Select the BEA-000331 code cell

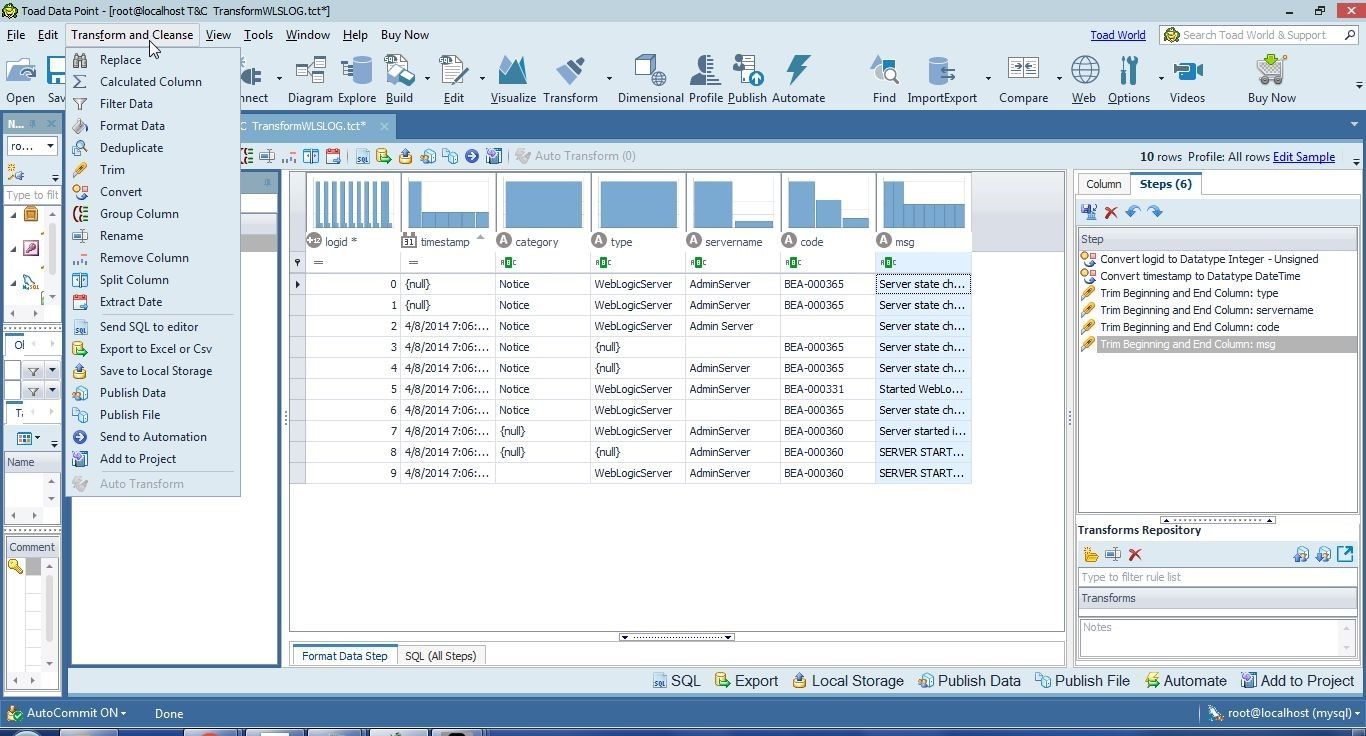click(828, 389)
